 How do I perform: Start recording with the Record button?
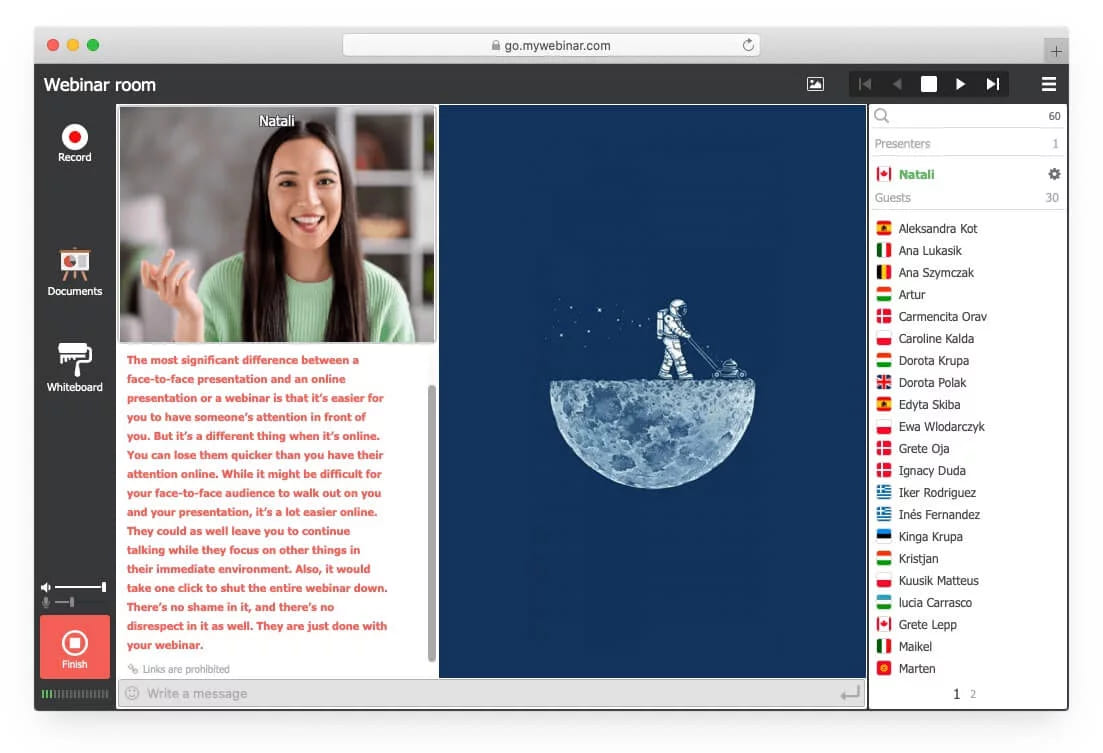tap(75, 143)
